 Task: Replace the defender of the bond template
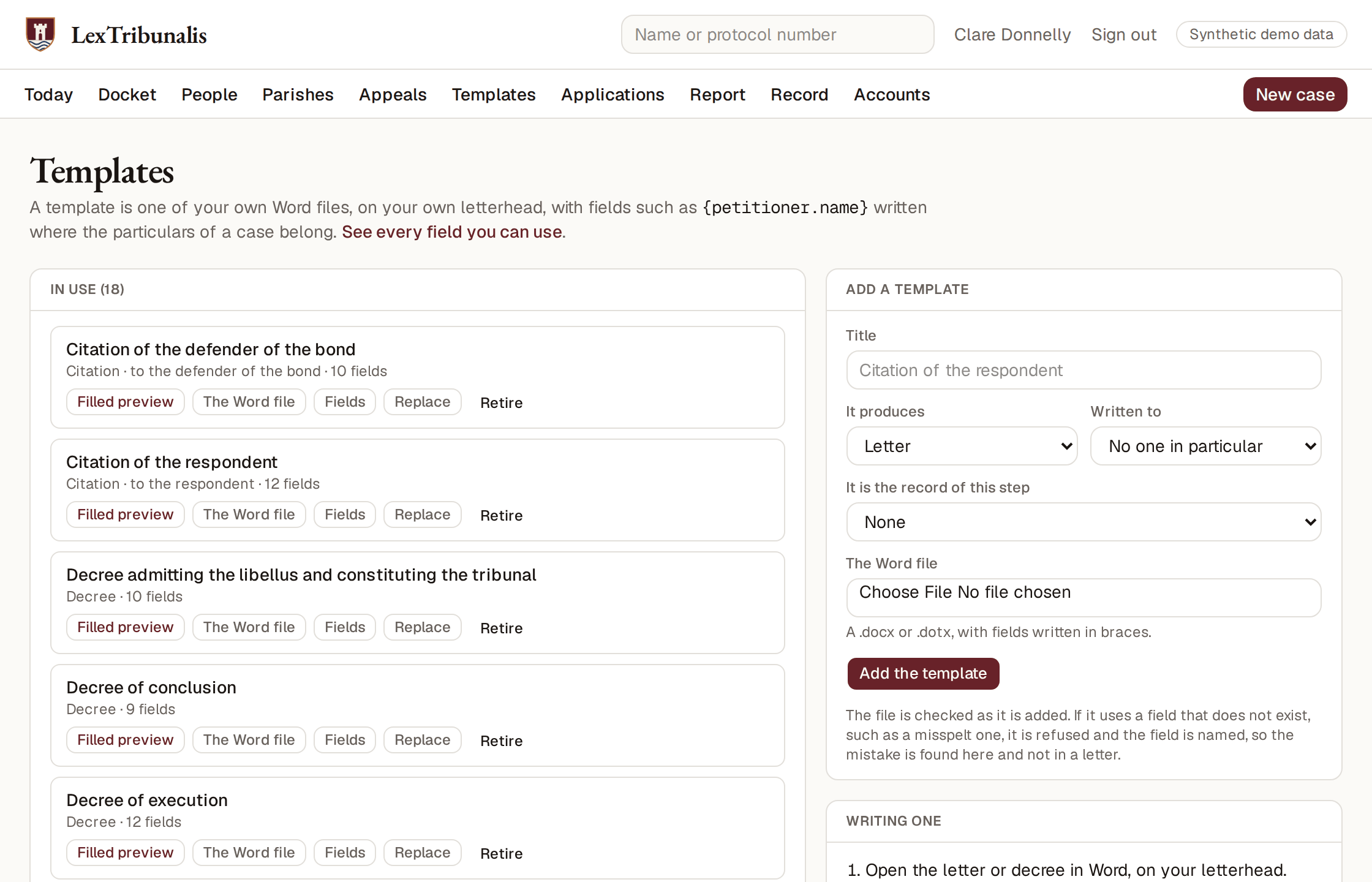422,402
